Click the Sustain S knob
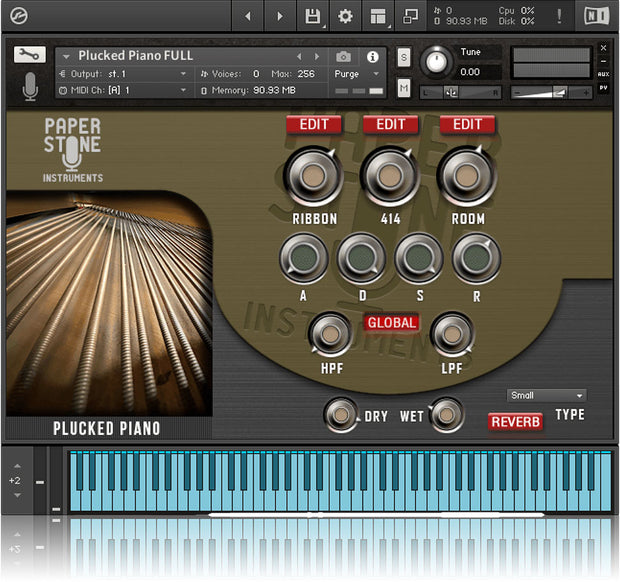 [x=419, y=258]
